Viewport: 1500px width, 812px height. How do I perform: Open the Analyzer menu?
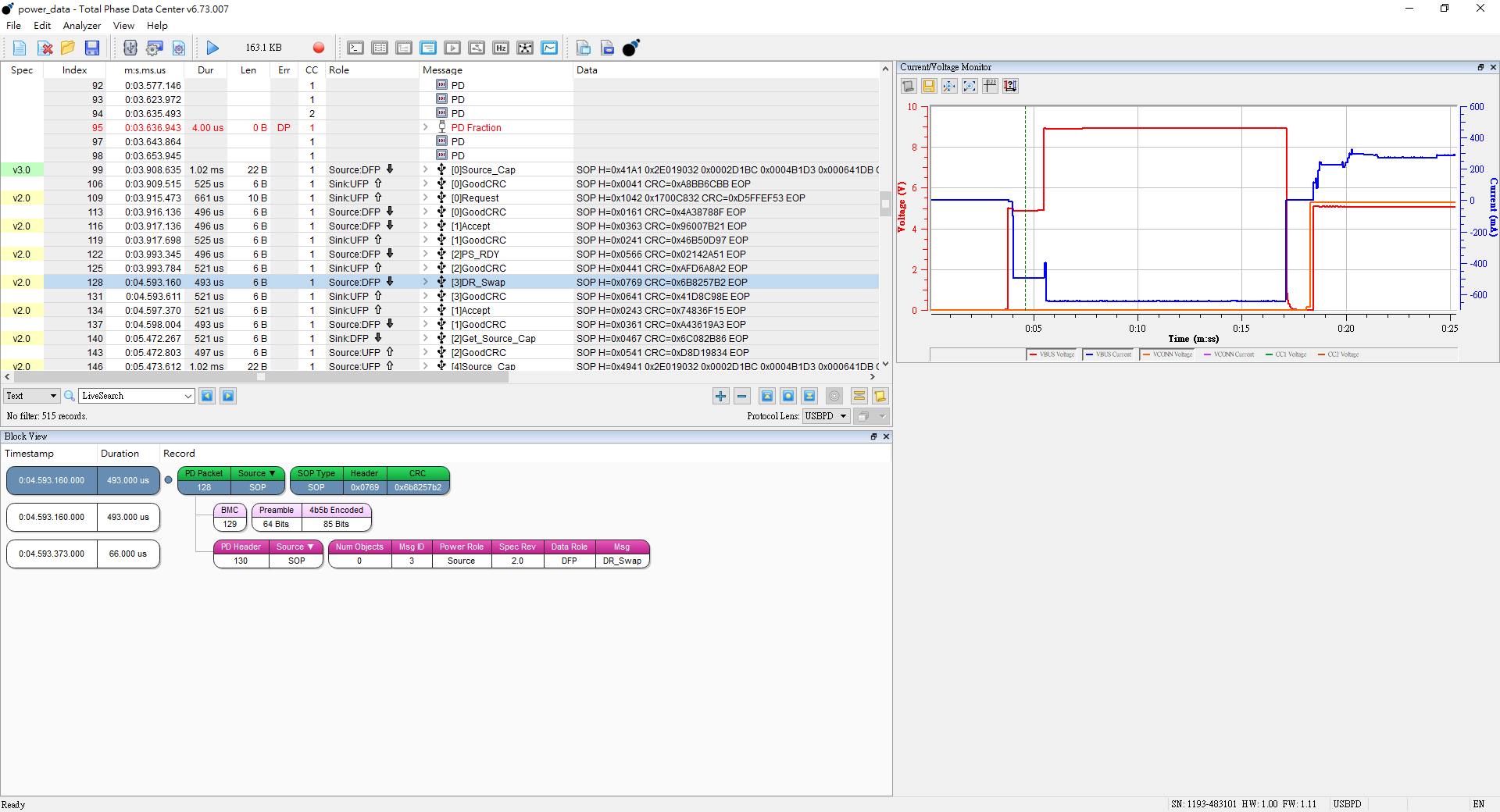tap(81, 26)
